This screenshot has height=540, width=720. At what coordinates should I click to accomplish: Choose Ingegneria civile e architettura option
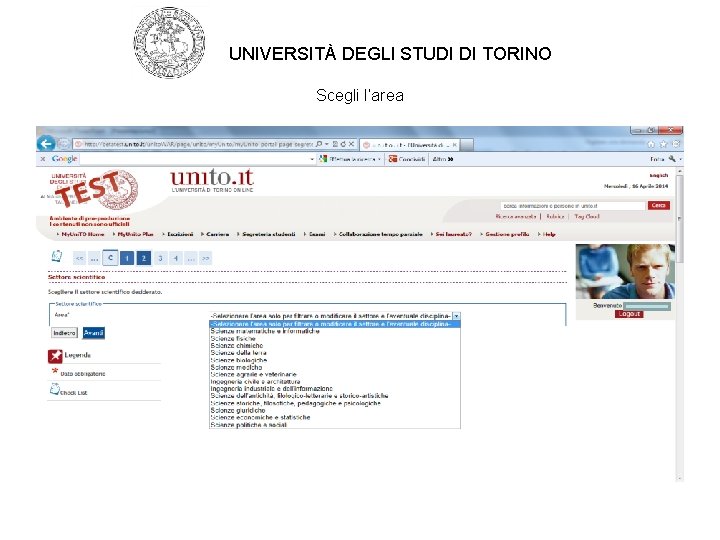click(x=335, y=382)
